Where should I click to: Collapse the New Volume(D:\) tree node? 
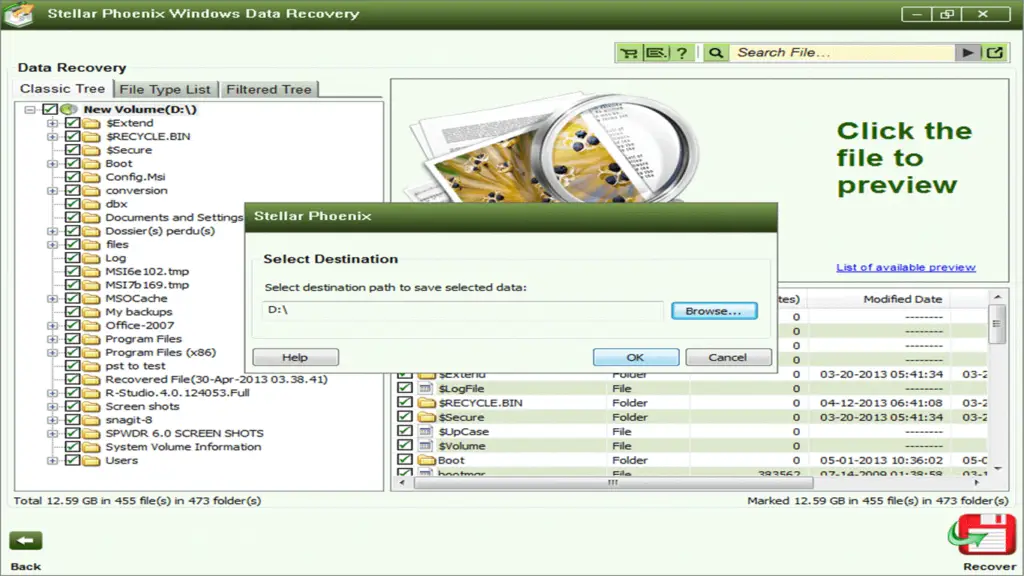30,110
